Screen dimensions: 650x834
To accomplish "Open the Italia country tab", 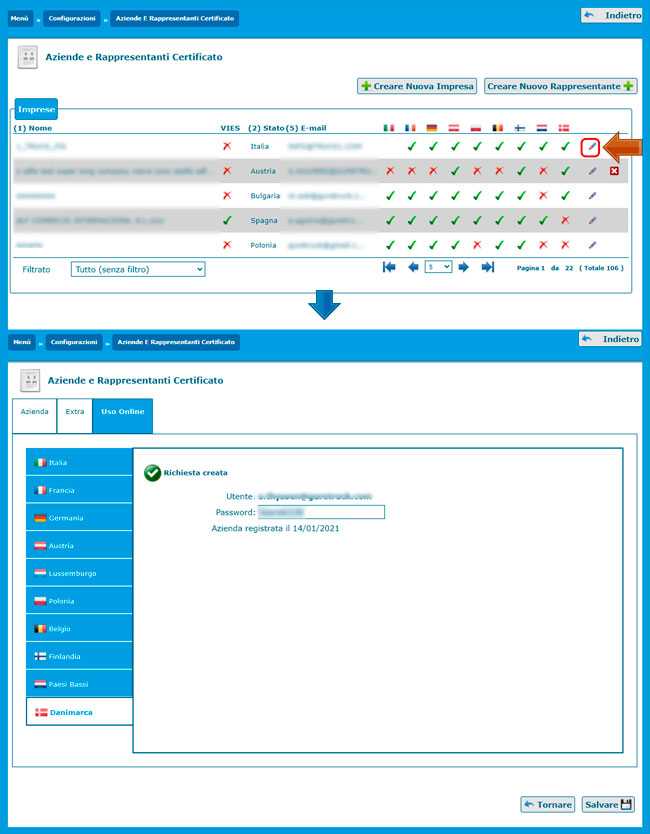I will tap(79, 462).
